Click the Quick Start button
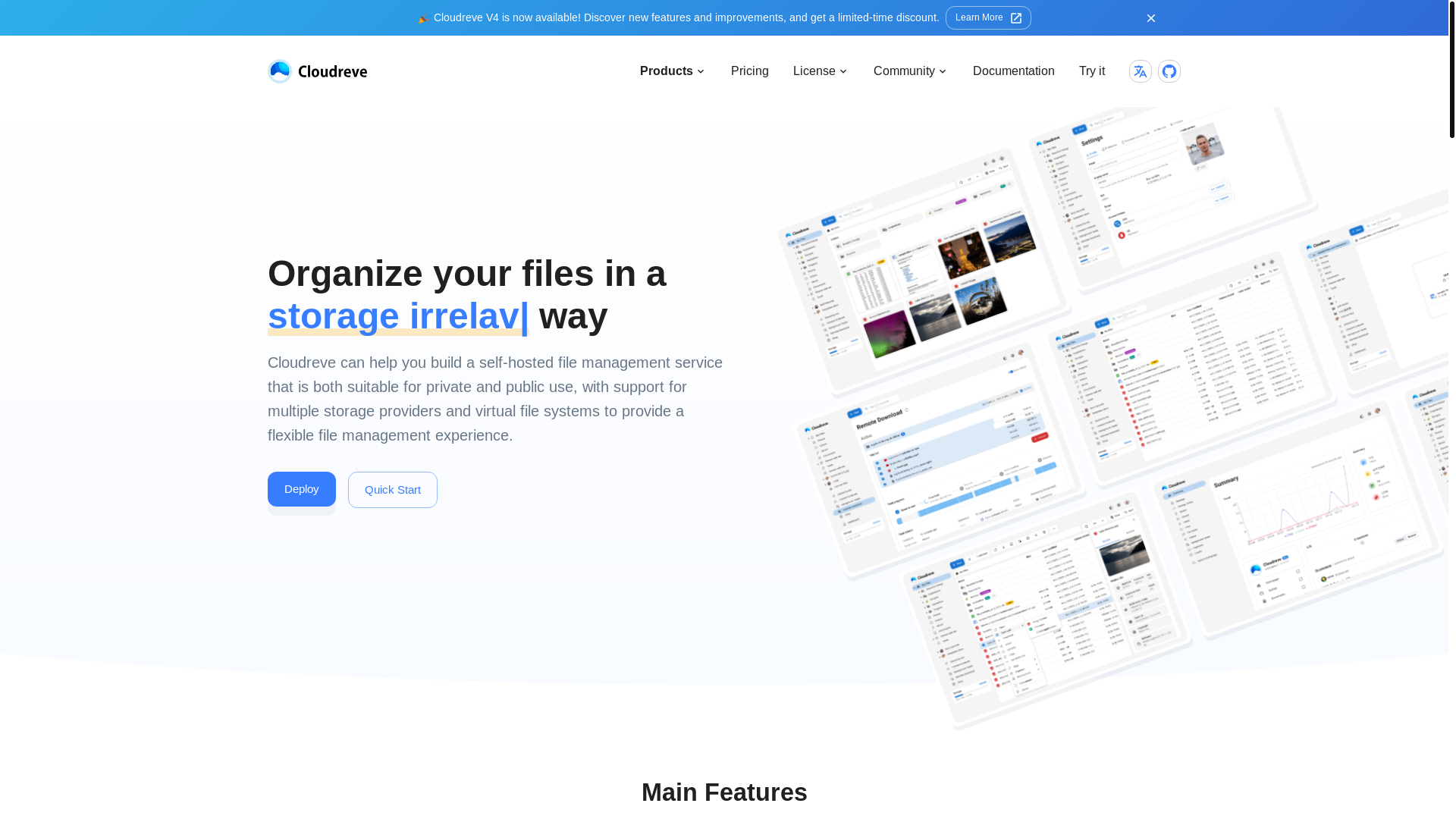The width and height of the screenshot is (1456, 819). click(x=393, y=490)
